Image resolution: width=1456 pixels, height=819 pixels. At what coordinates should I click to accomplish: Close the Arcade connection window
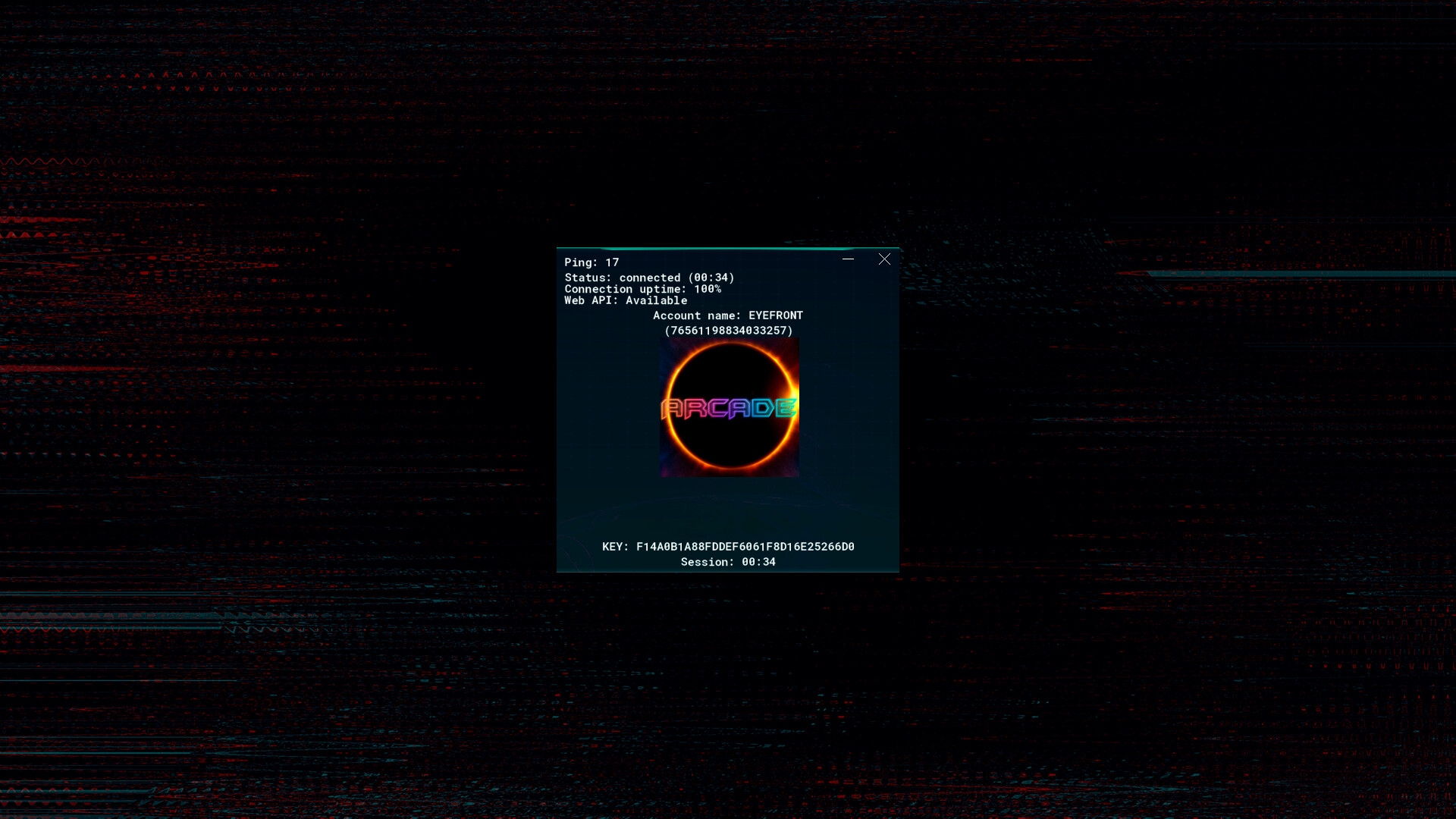pyautogui.click(x=884, y=259)
